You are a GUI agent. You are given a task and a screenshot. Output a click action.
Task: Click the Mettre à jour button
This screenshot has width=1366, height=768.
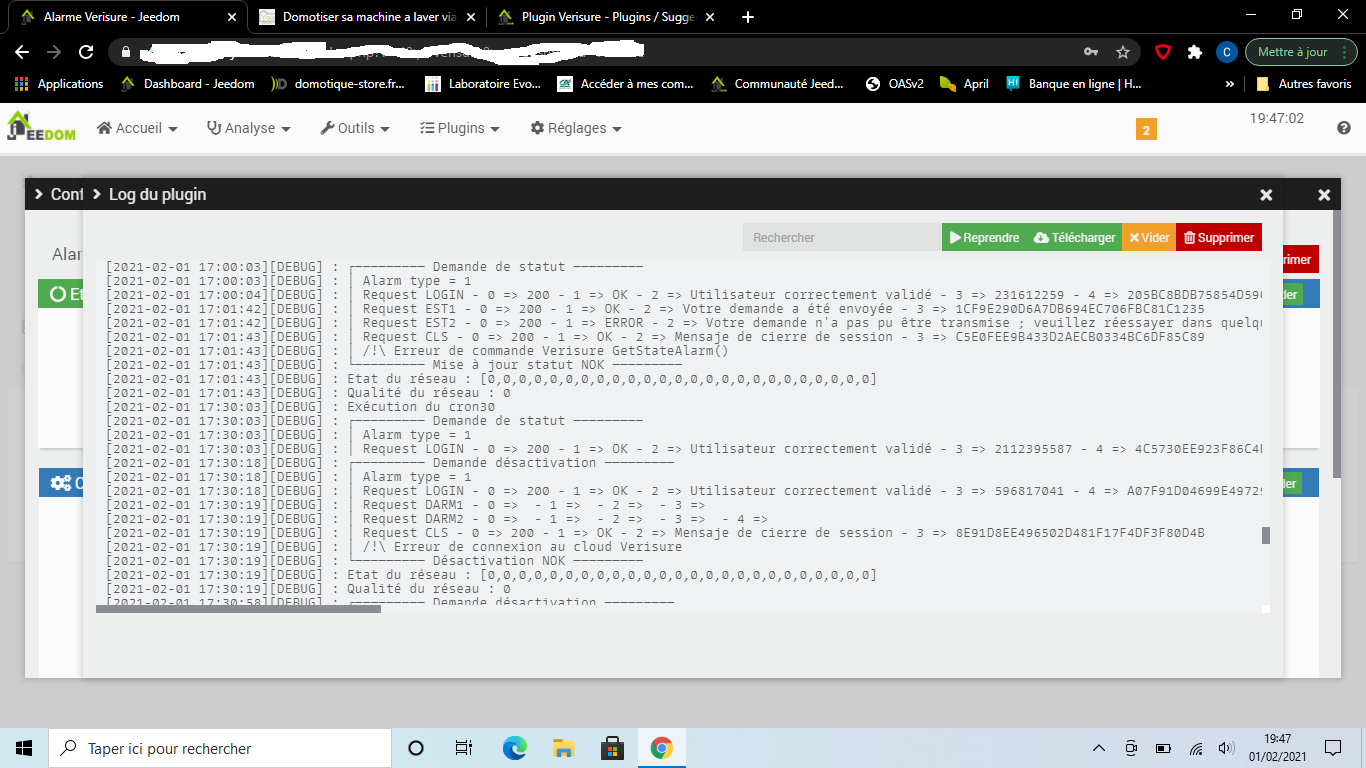tap(1300, 52)
